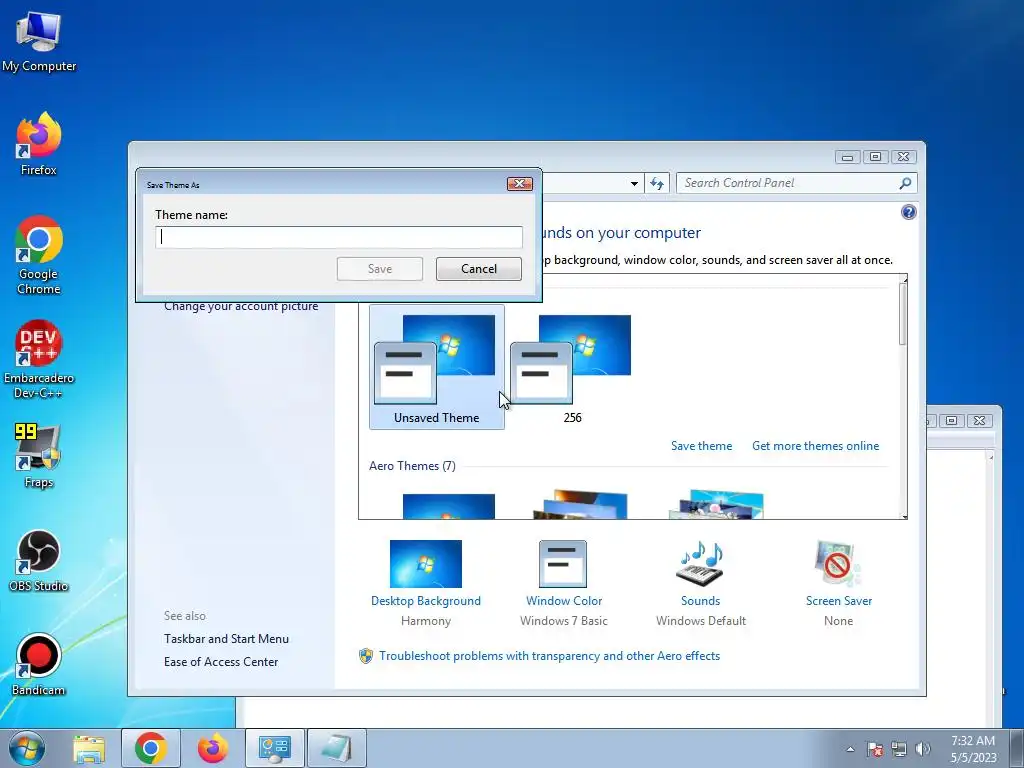Open the clock showing 7:32 AM
This screenshot has height=768, width=1024.
(x=973, y=749)
